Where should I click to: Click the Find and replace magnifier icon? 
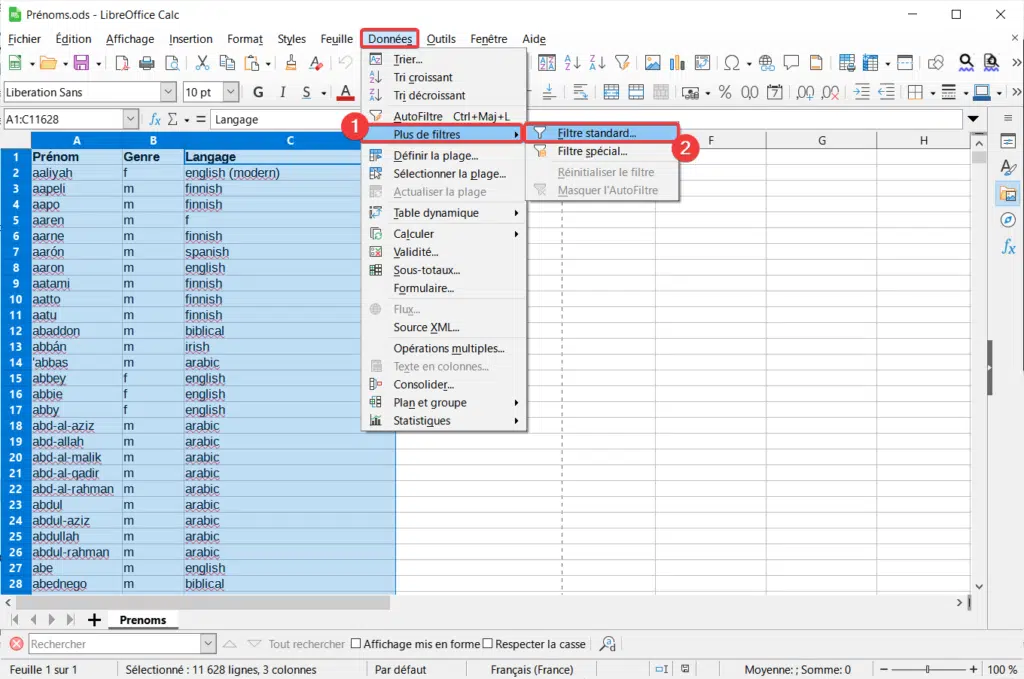pyautogui.click(x=966, y=63)
